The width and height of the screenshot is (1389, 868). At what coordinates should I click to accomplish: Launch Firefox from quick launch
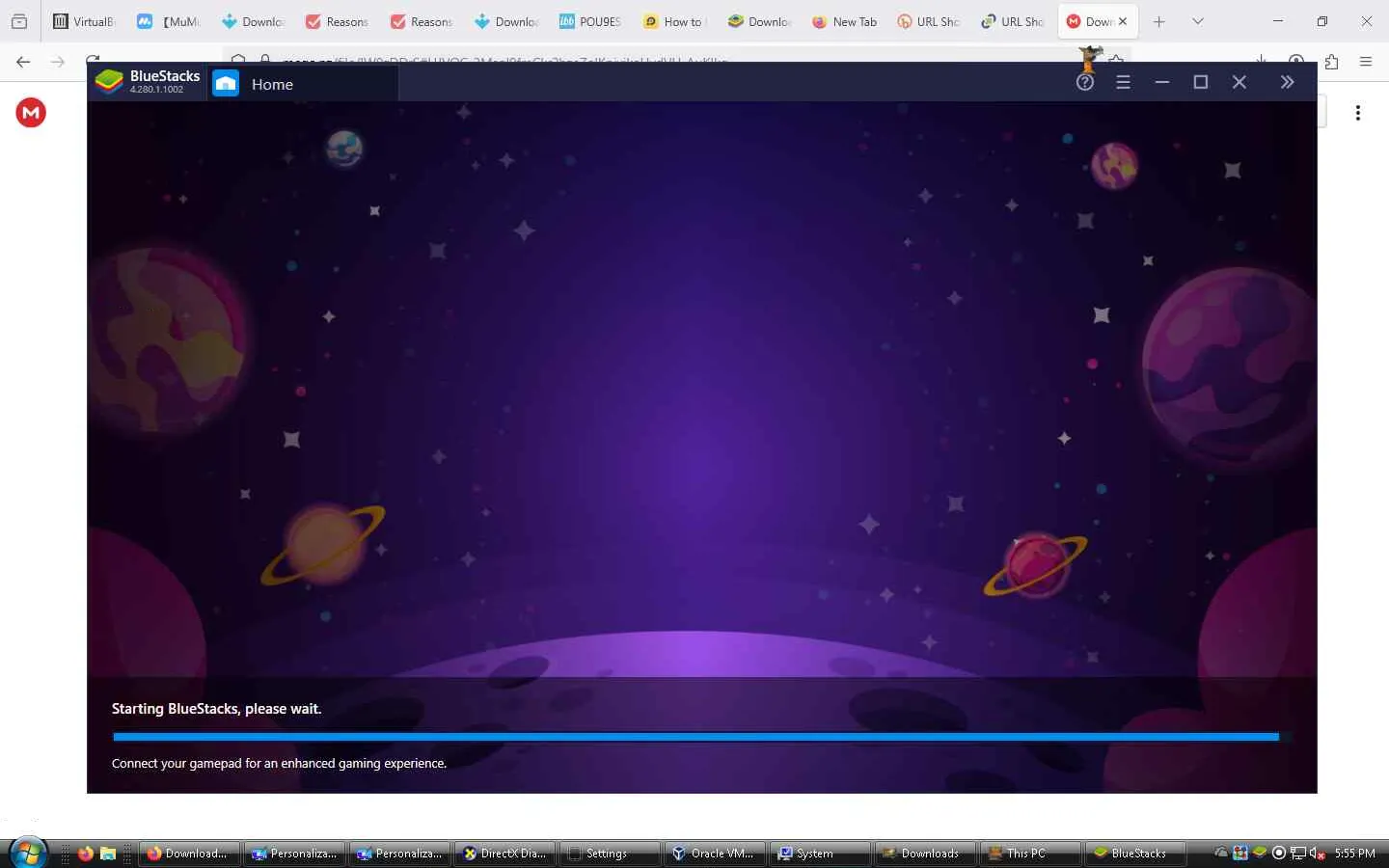coord(86,854)
